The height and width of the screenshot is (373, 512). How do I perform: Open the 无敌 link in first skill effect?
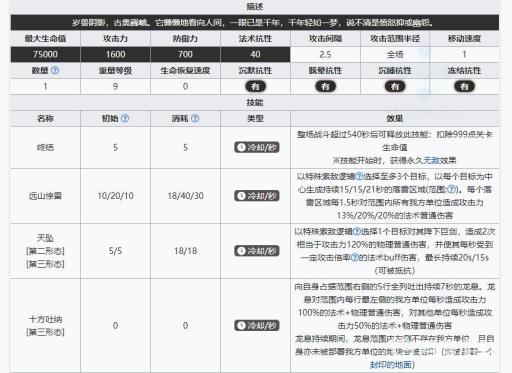(431, 160)
